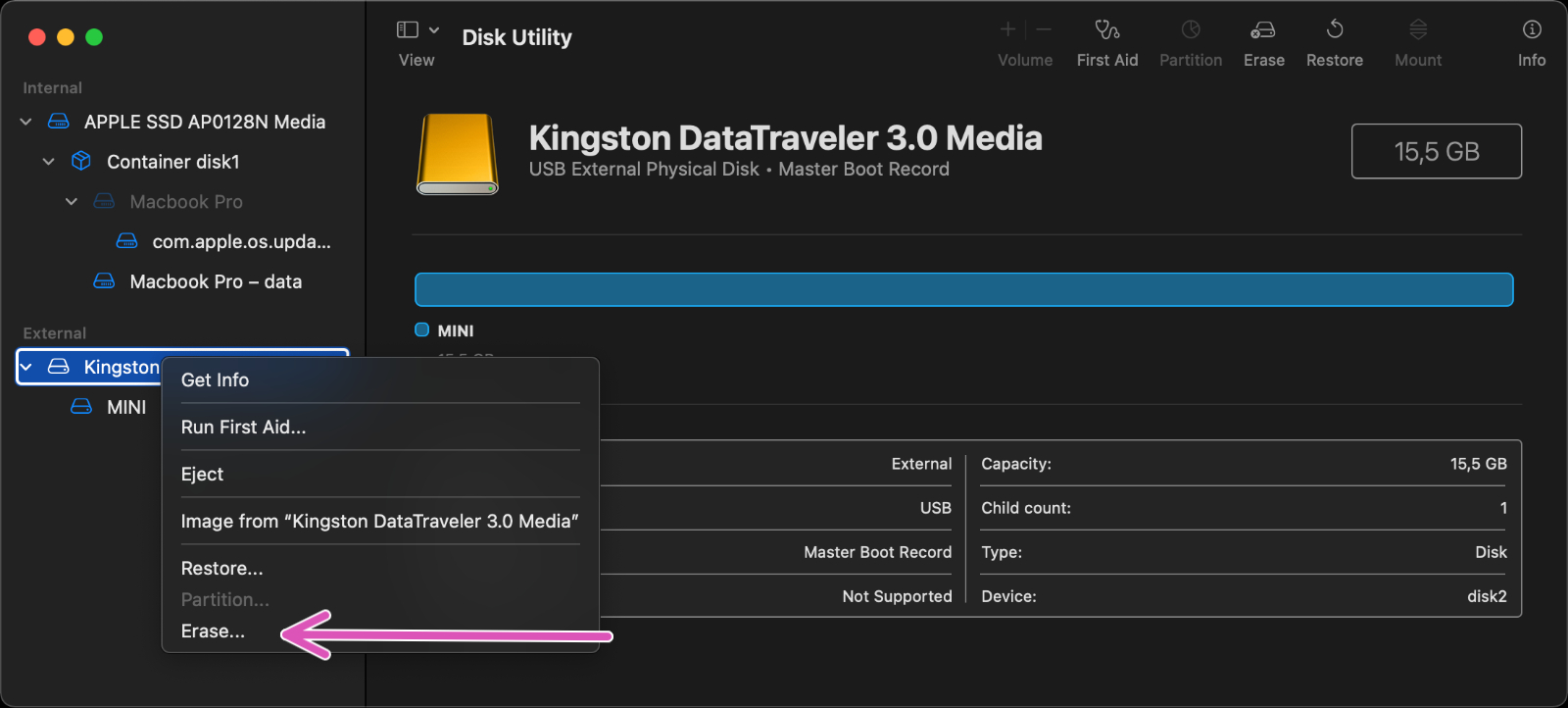Click the Type: Disk value
Viewport: 1568px width, 708px height.
(1491, 552)
